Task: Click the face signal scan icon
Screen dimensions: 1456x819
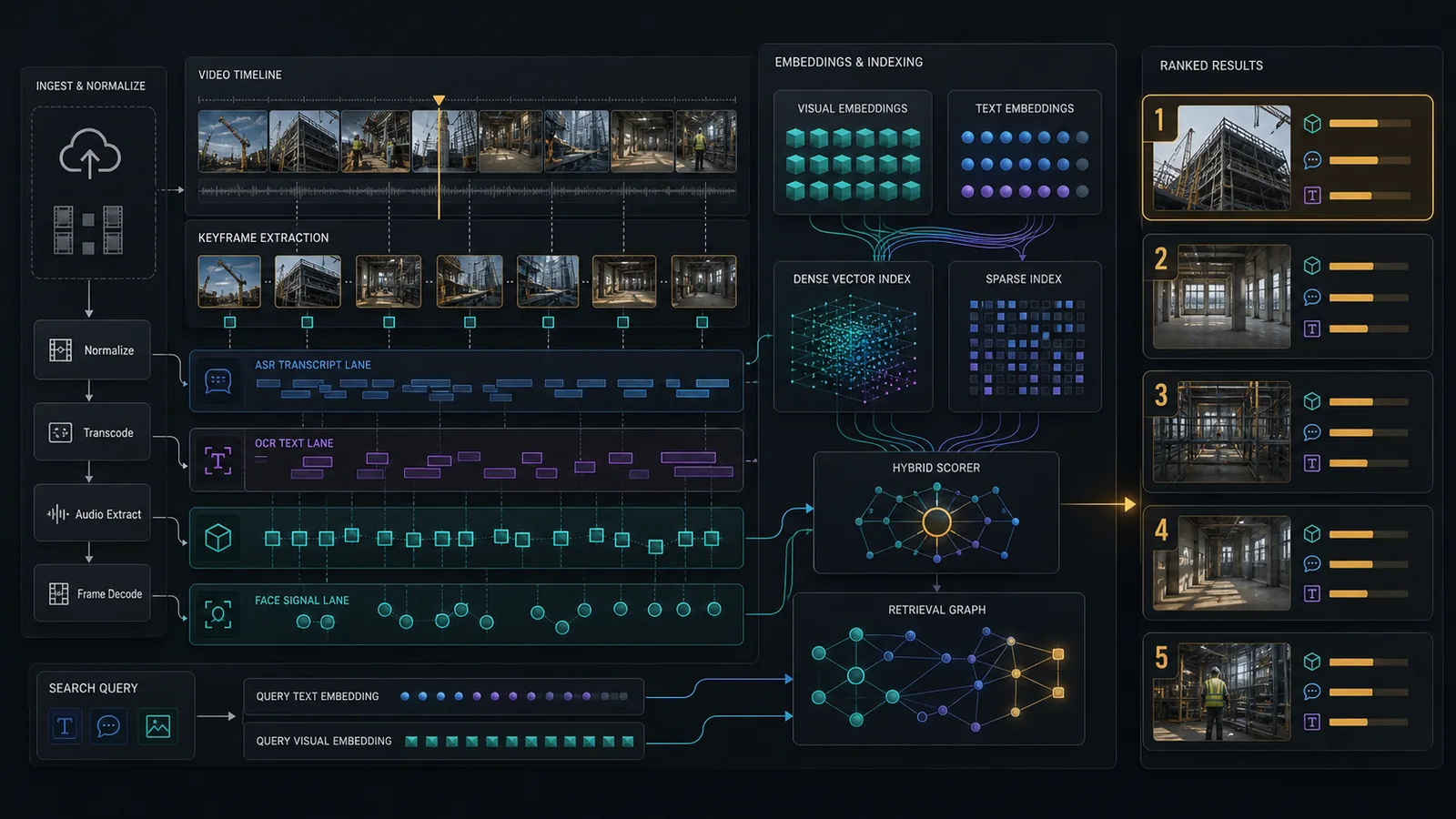Action: [x=217, y=614]
